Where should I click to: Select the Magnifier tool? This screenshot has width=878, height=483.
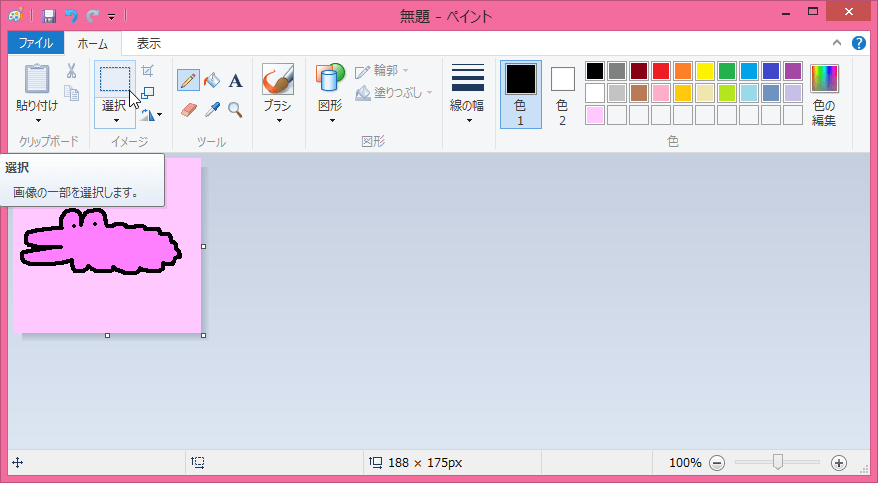point(235,110)
